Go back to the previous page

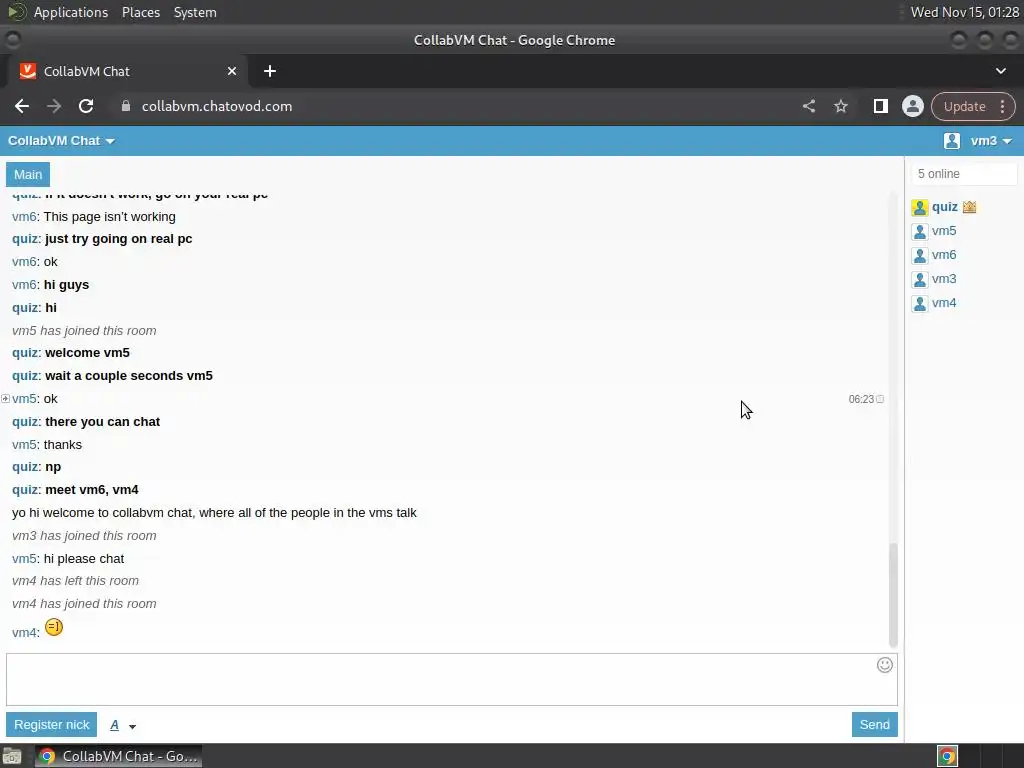pyautogui.click(x=22, y=106)
